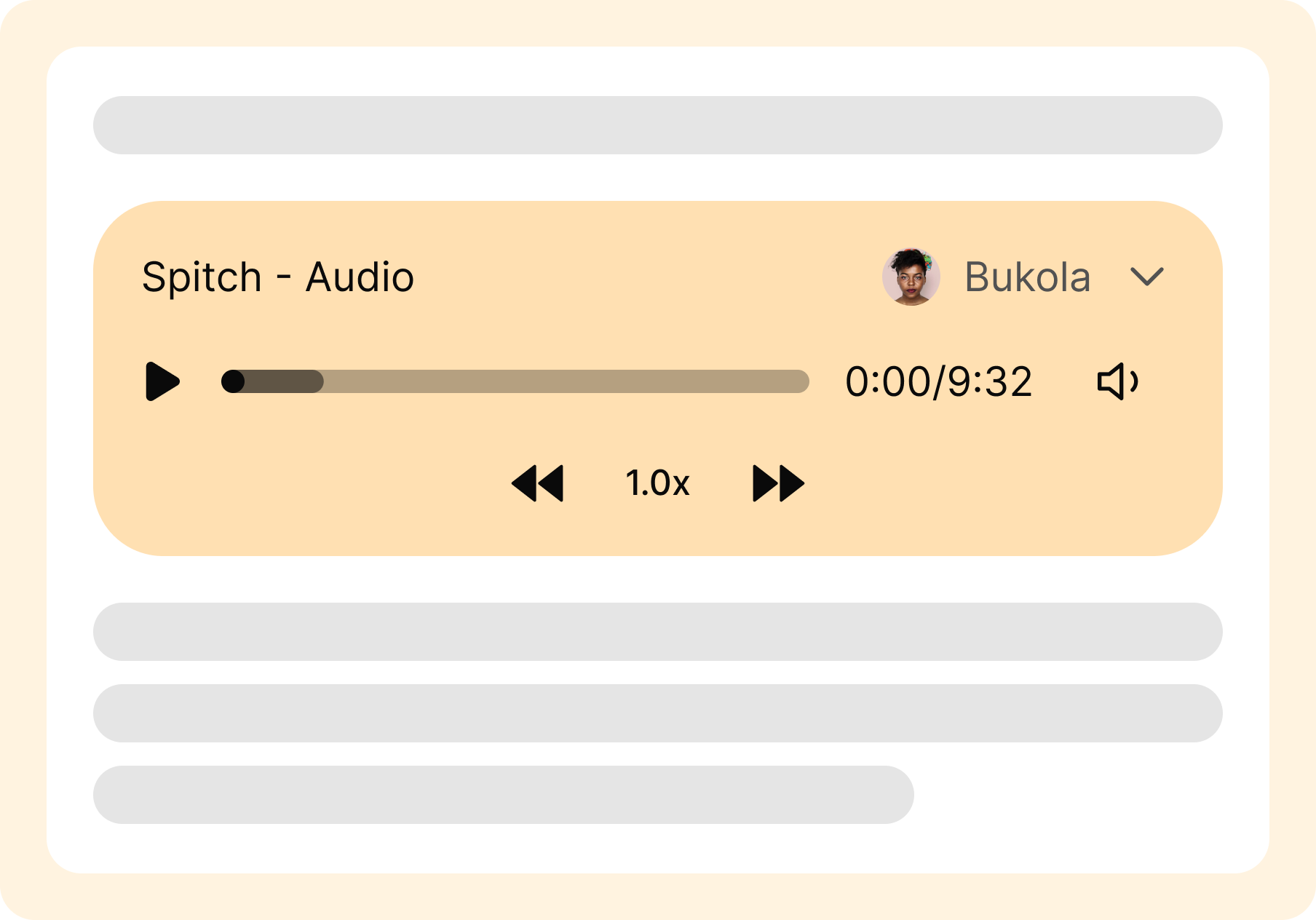Click the play button to start audio
This screenshot has width=1316, height=920.
[163, 381]
